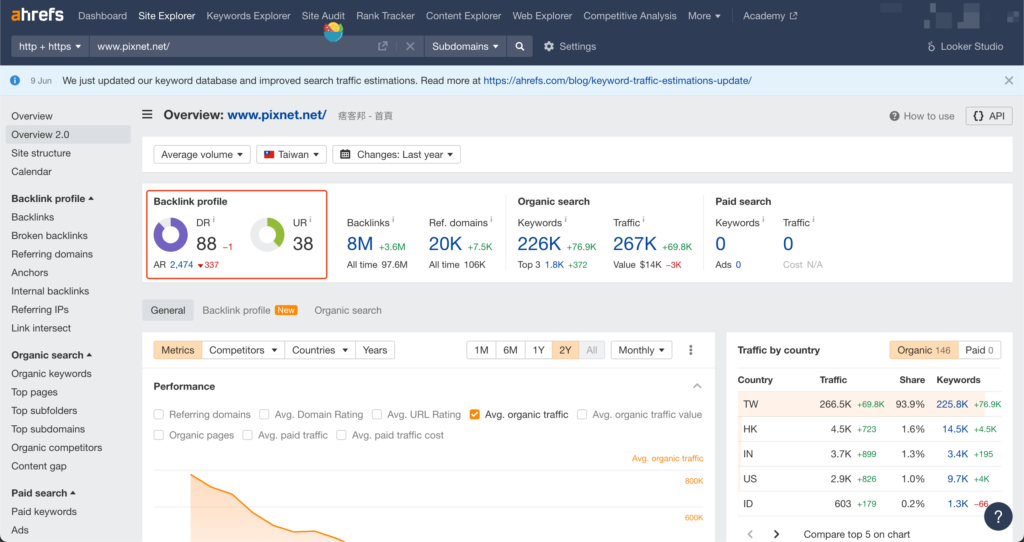Clear the URL field with X icon

(x=410, y=46)
